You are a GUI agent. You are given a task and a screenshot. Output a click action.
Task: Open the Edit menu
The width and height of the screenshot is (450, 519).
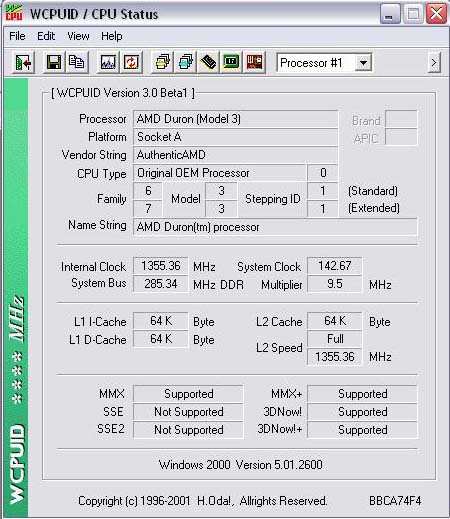coord(46,36)
